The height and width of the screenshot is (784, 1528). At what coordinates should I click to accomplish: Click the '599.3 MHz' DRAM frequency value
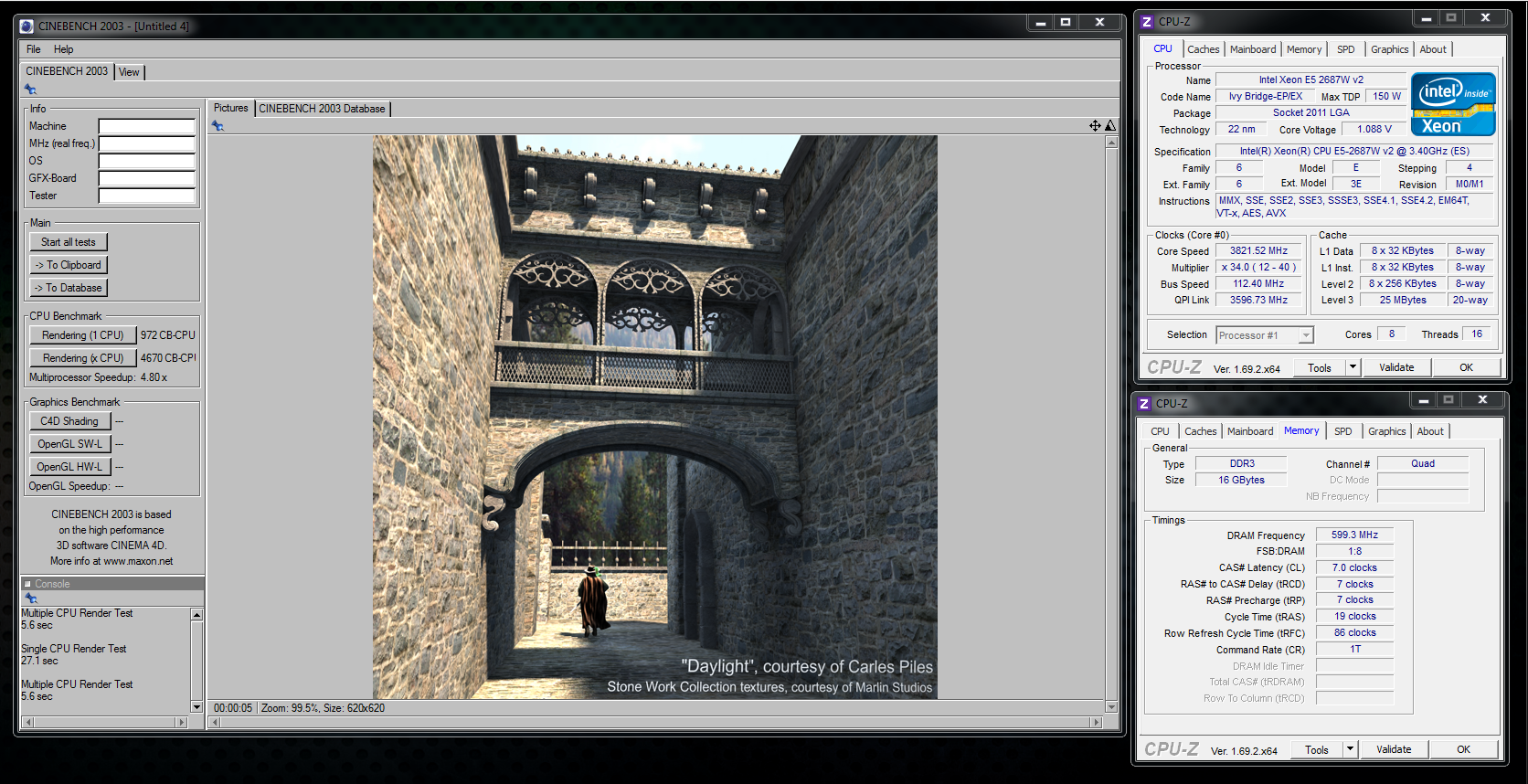pos(1354,535)
